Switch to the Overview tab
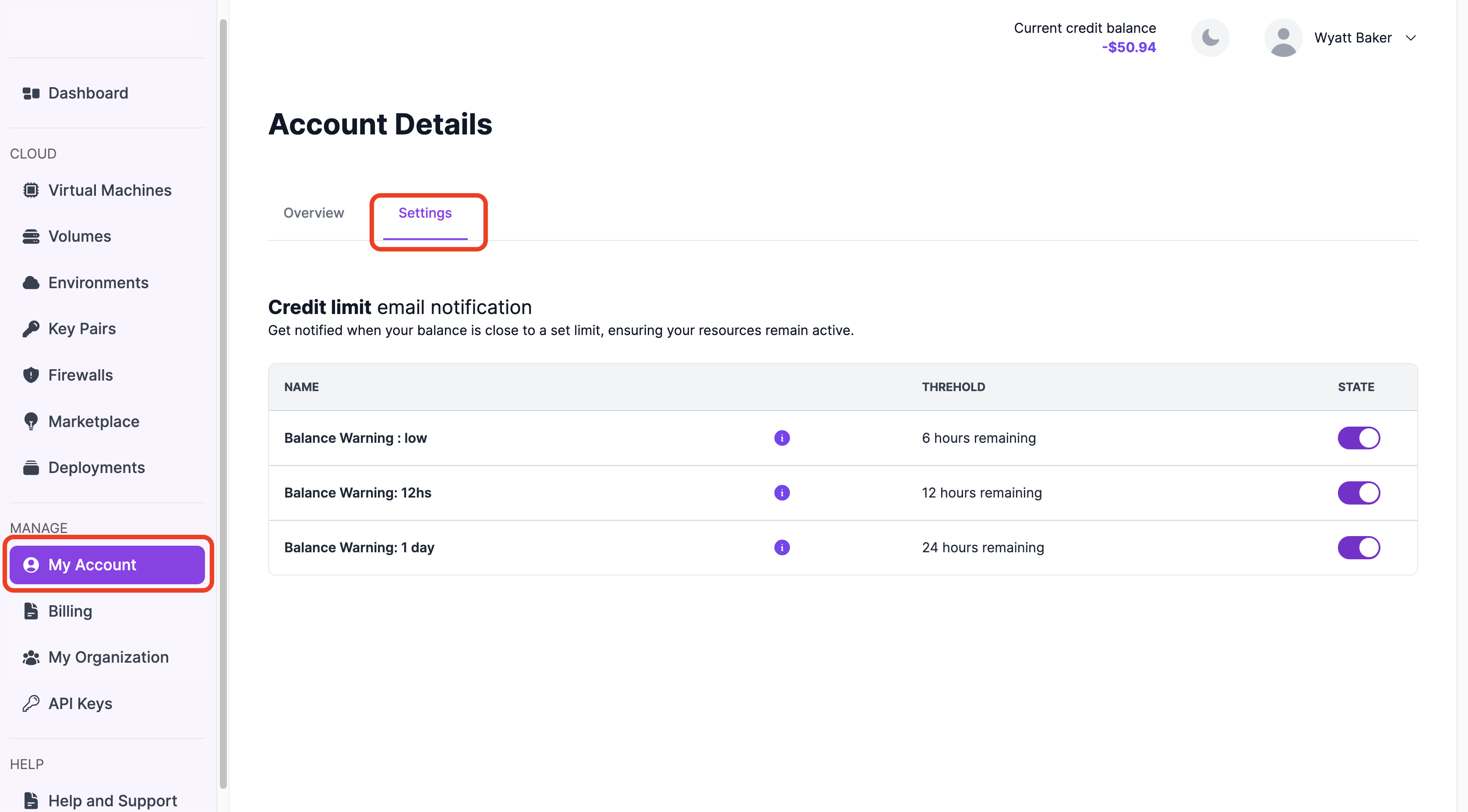Screen dimensions: 1468x812 [x=314, y=212]
